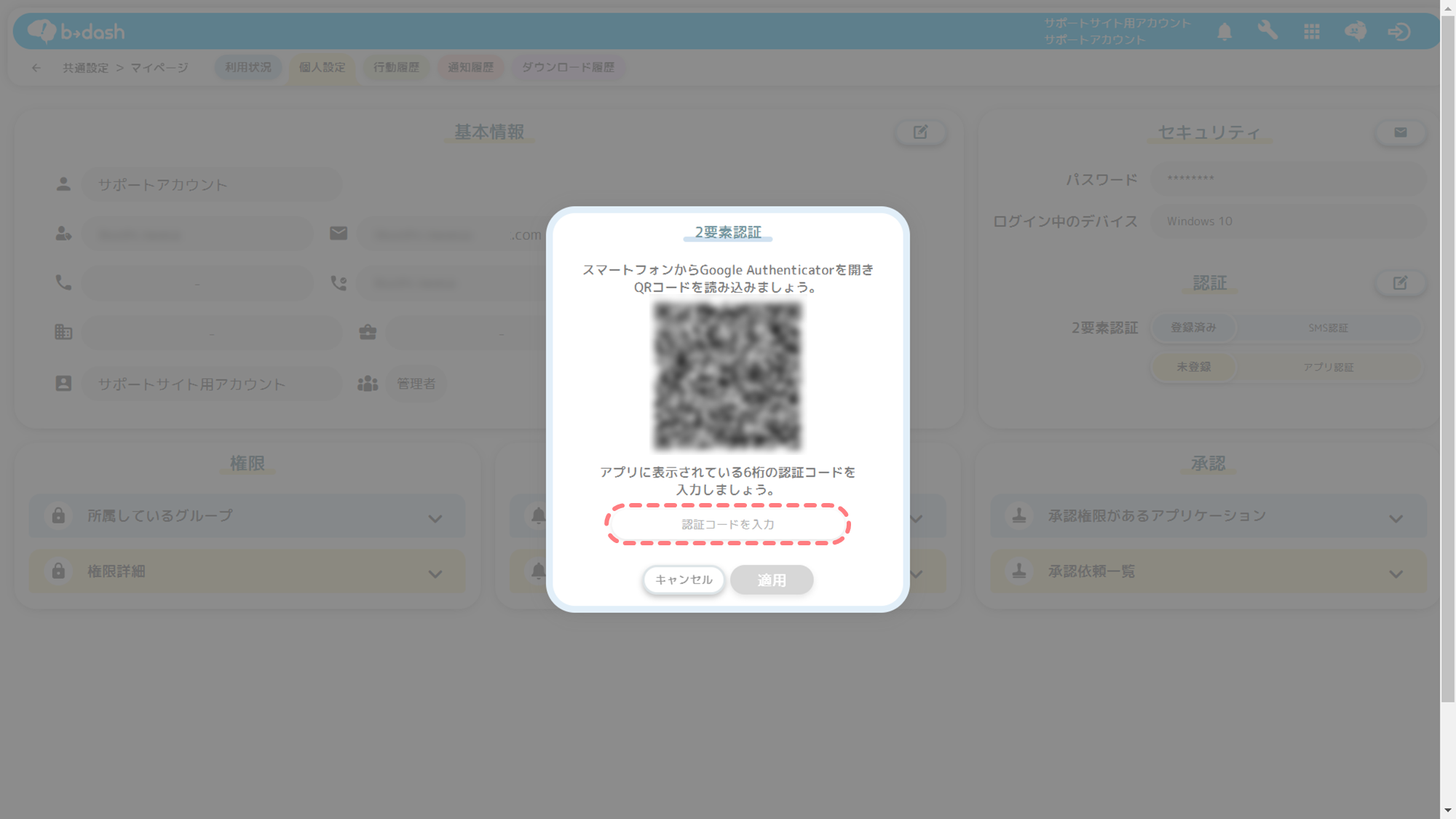Click the account card icon beside サポートサイト用アカウント
This screenshot has width=1456, height=819.
63,383
